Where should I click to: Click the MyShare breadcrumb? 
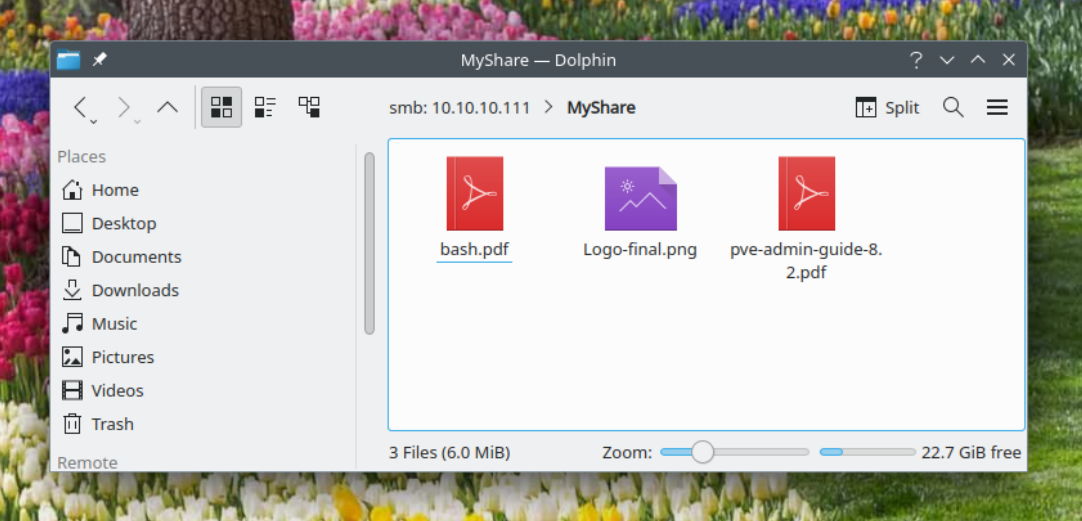pos(601,108)
